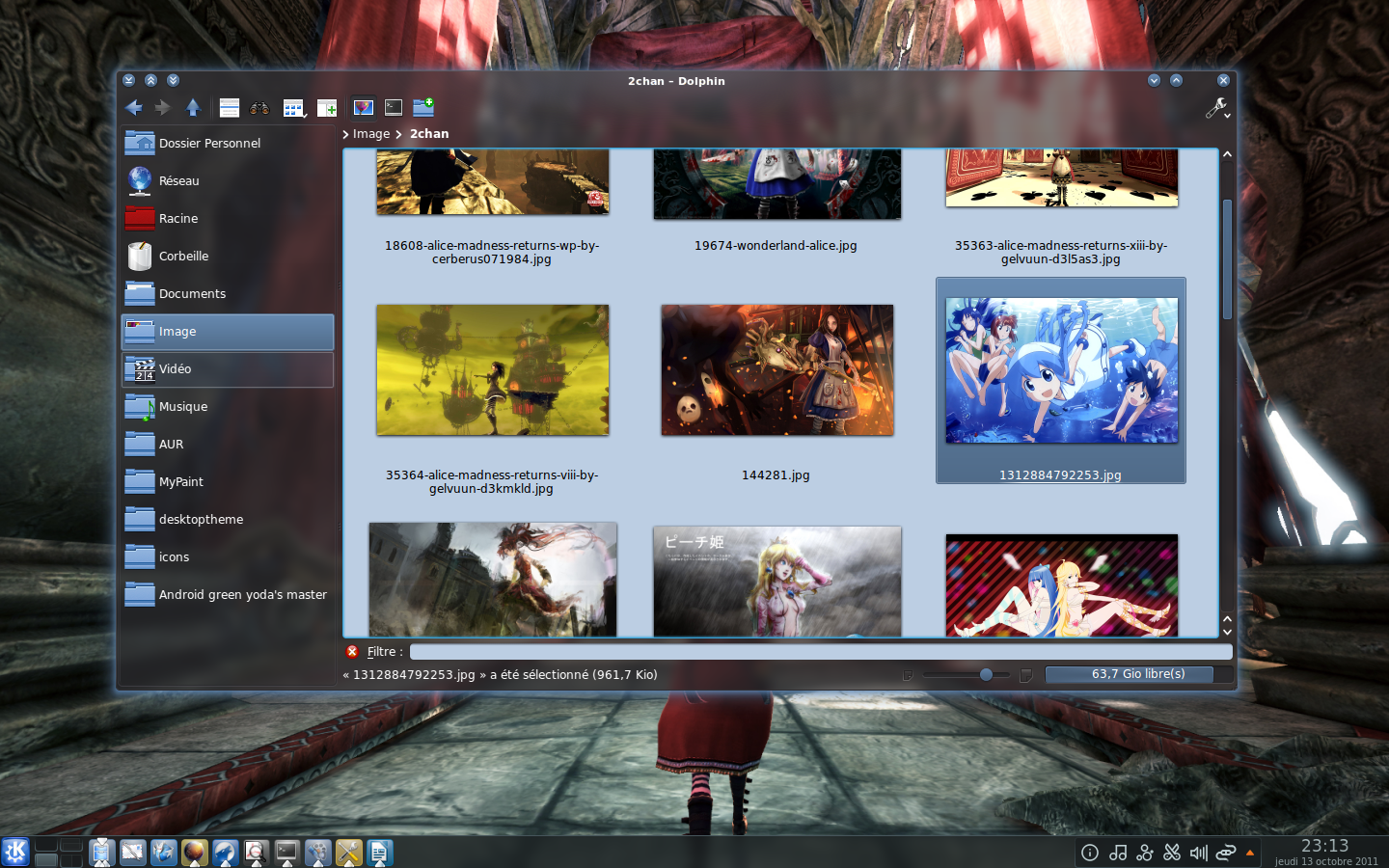Click the 63,7 Gio libre(s) space bar
Screen dimensions: 1389x868
point(1138,674)
